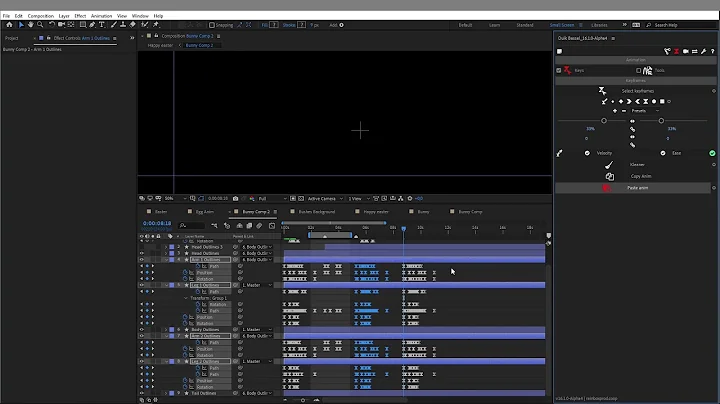Switch to the Standard workspace
Viewport: 720px width, 404px height.
524,25
